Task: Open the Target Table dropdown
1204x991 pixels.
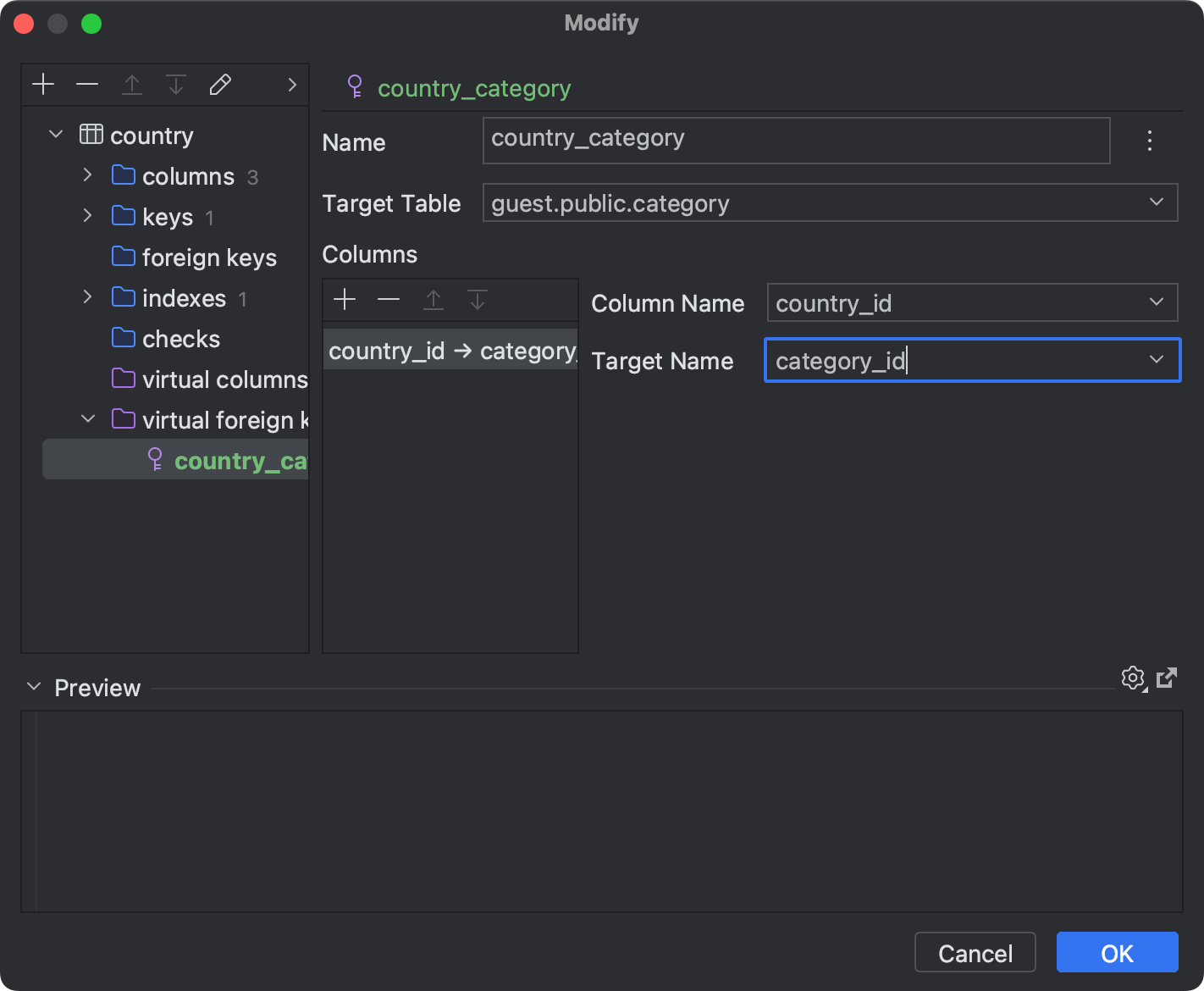Action: click(x=1157, y=202)
